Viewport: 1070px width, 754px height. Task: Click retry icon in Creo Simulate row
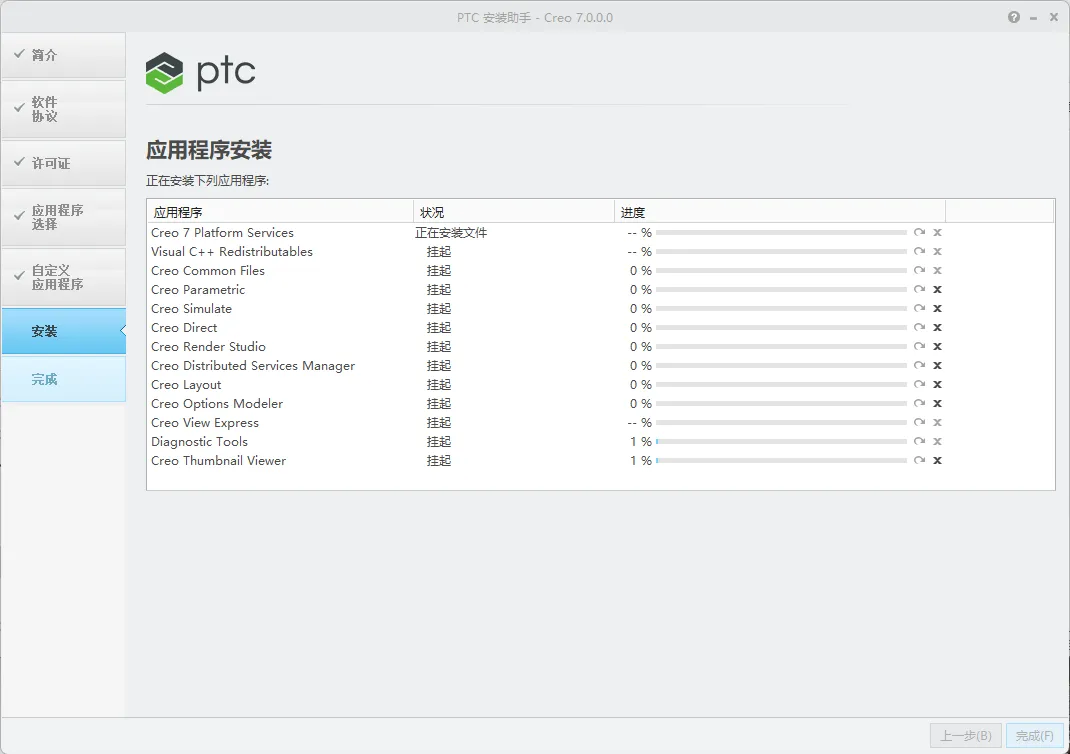click(x=919, y=308)
